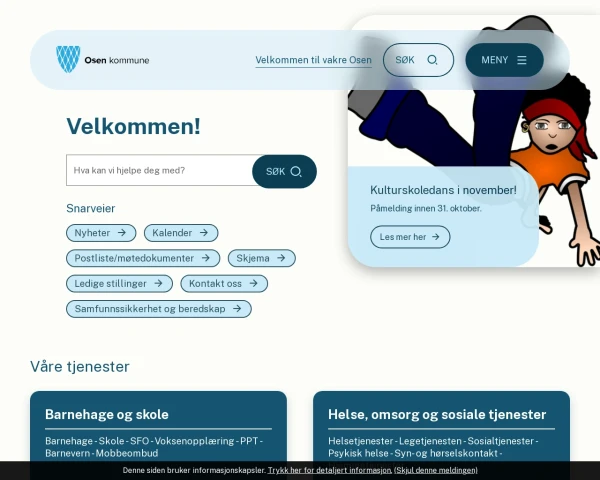Click Trykk her for detaljert informasjon link
This screenshot has width=600, height=480.
pos(329,470)
